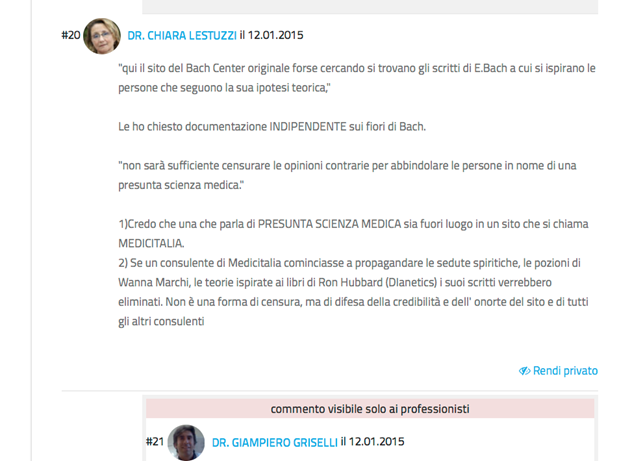643x461 pixels.
Task: Click the word MEDICITALIA in comment
Action: pyautogui.click(x=151, y=244)
